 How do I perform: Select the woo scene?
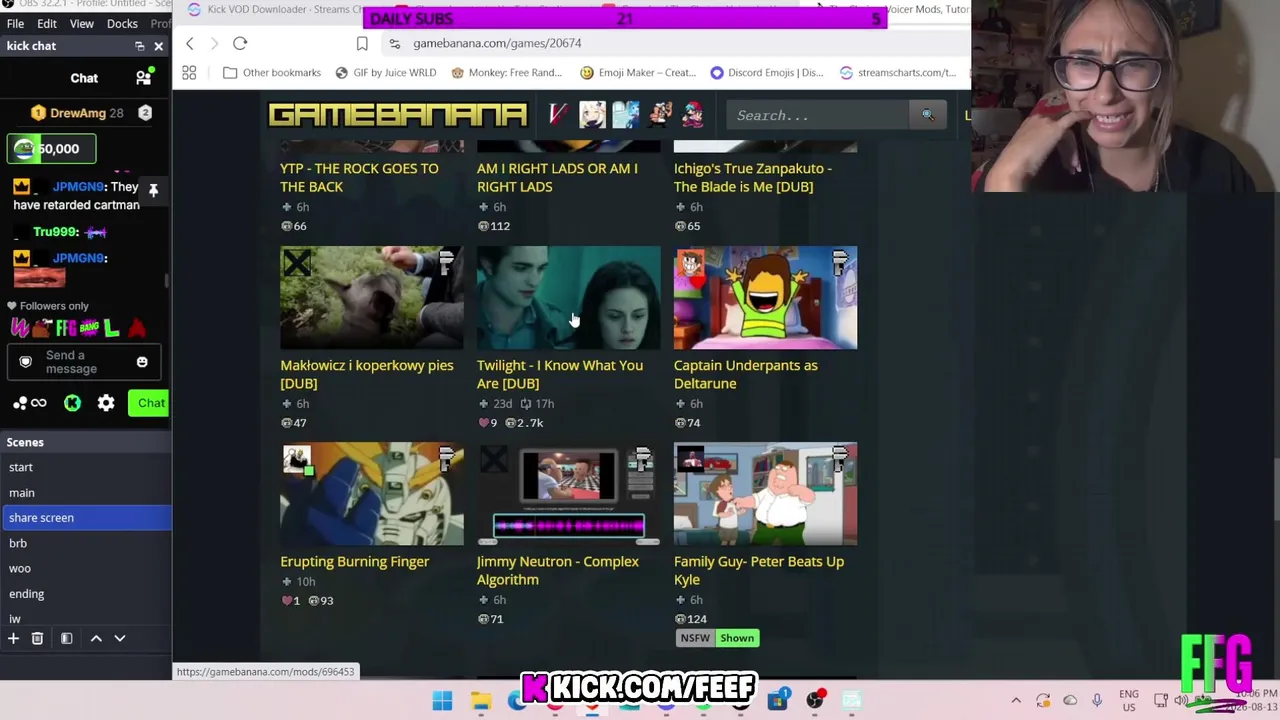(x=86, y=569)
